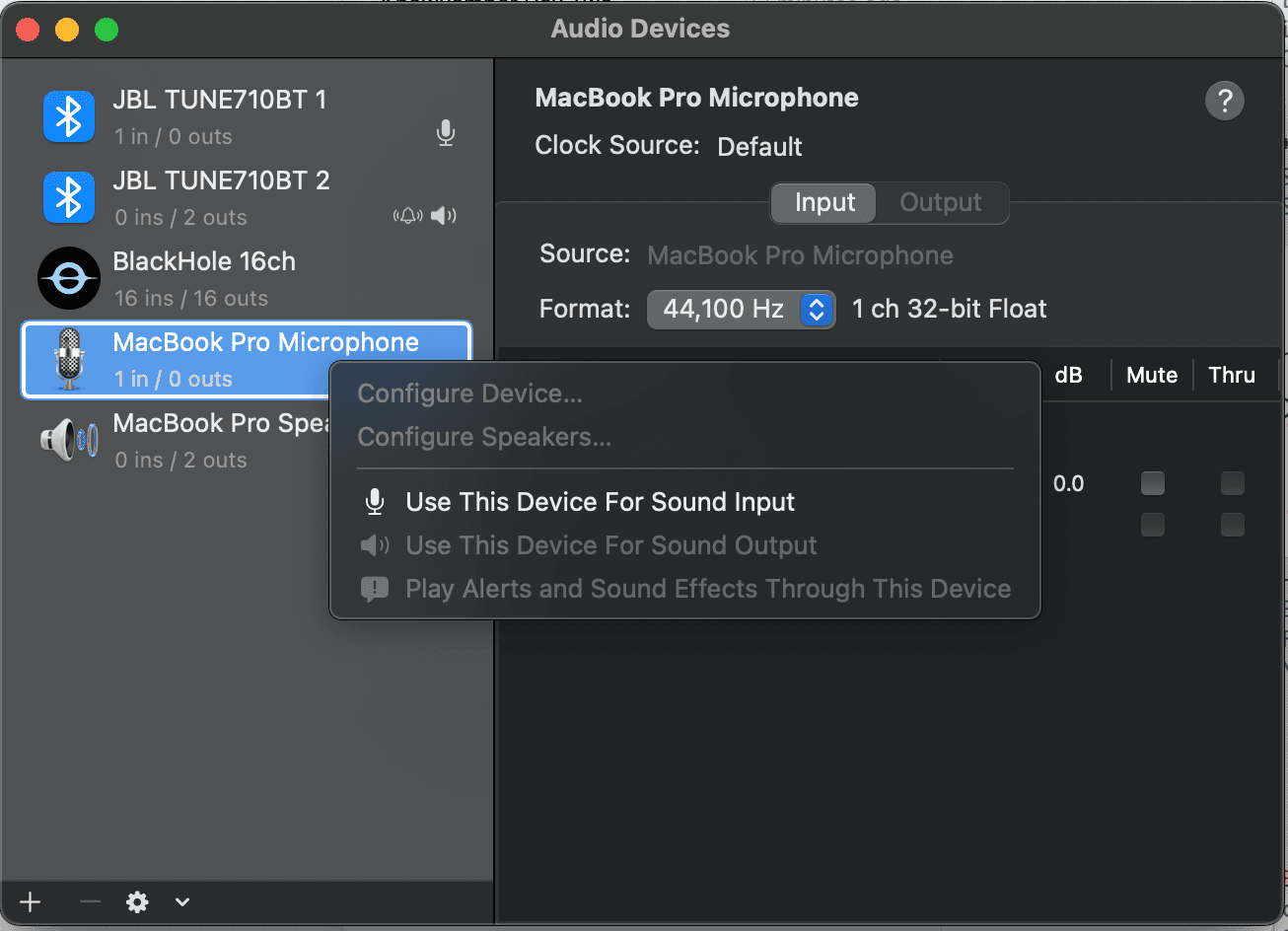
Task: Click the MacBook Pro Speakers speaker icon
Action: click(x=69, y=440)
